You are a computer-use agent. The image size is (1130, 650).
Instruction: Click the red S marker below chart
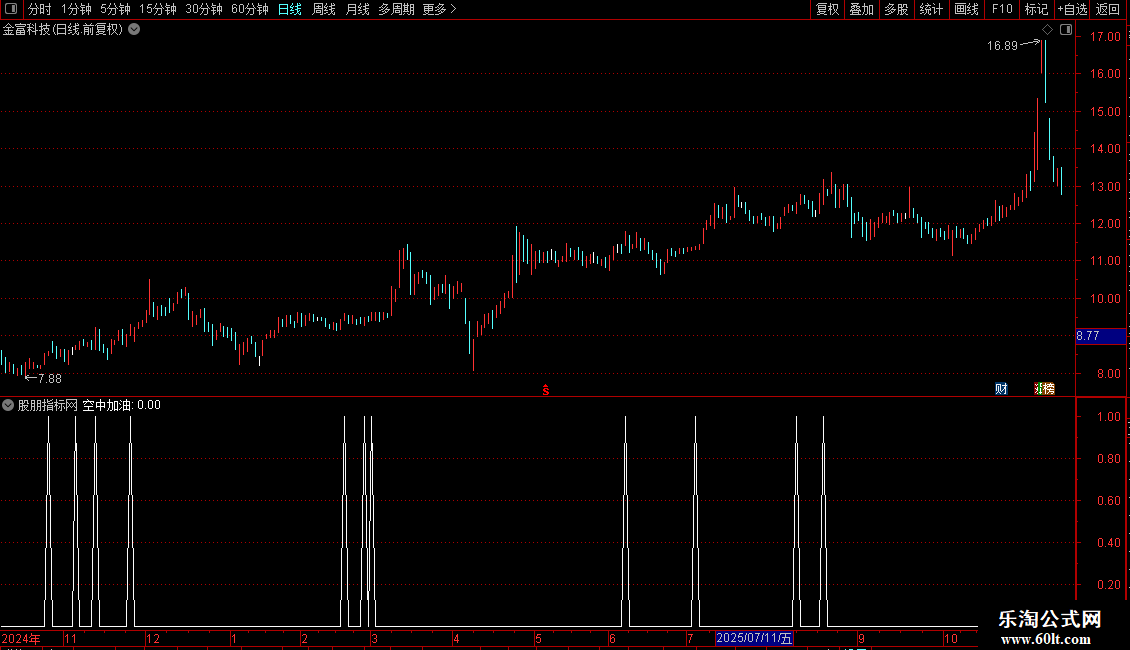pyautogui.click(x=546, y=390)
